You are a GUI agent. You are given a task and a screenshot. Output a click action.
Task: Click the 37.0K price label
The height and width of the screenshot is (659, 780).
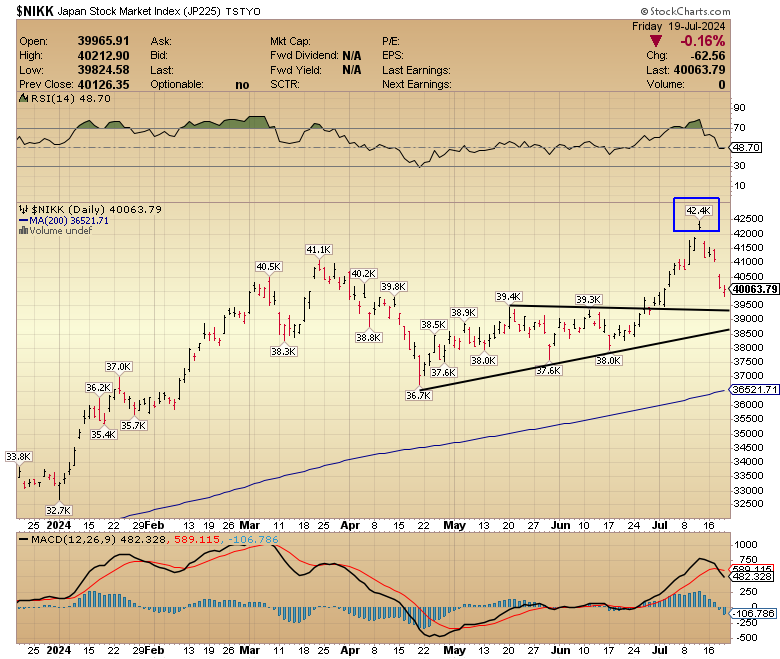pos(118,367)
